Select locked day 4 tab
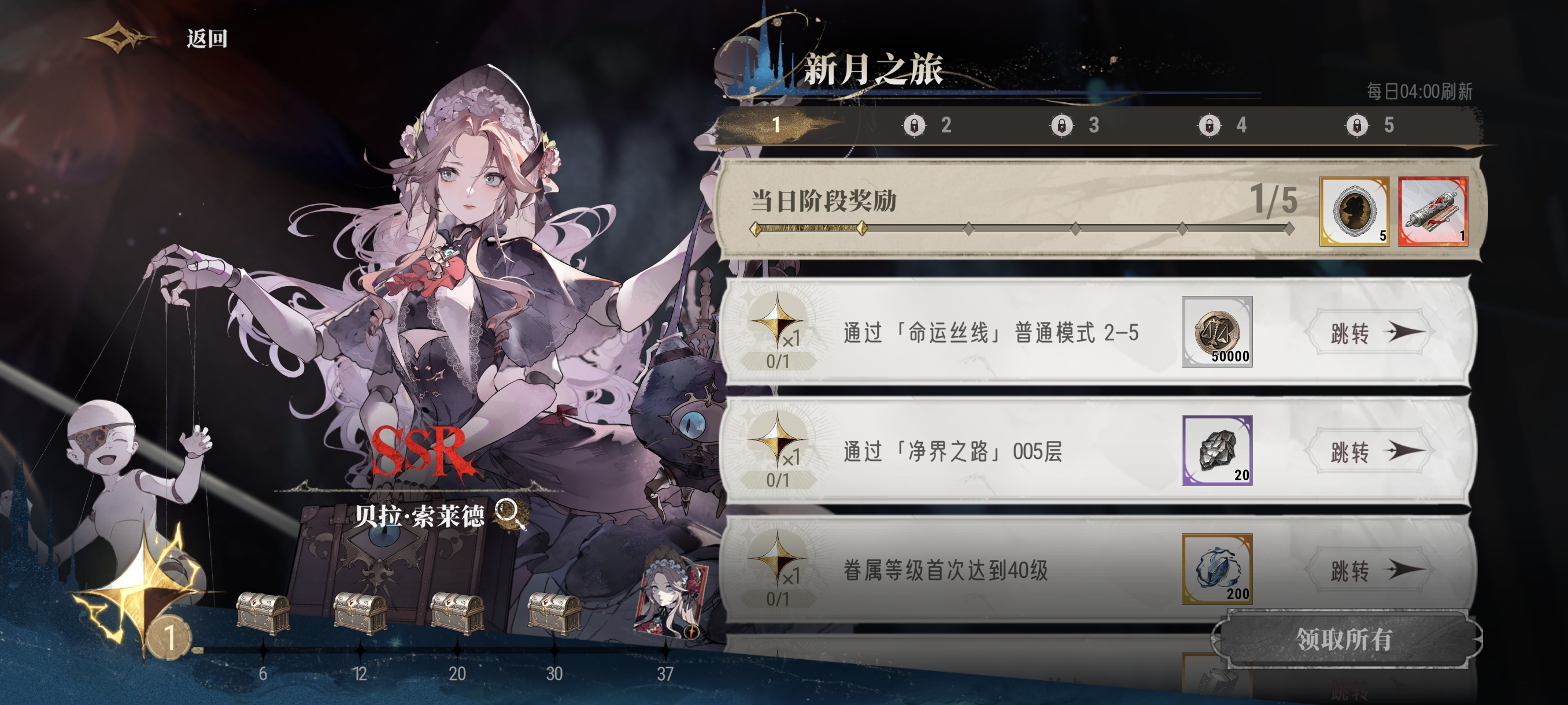Image resolution: width=1568 pixels, height=705 pixels. tap(1222, 125)
